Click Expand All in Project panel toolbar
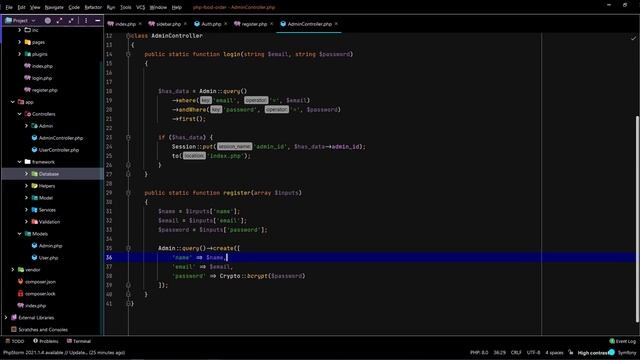This screenshot has height=360, width=640. (x=60, y=20)
